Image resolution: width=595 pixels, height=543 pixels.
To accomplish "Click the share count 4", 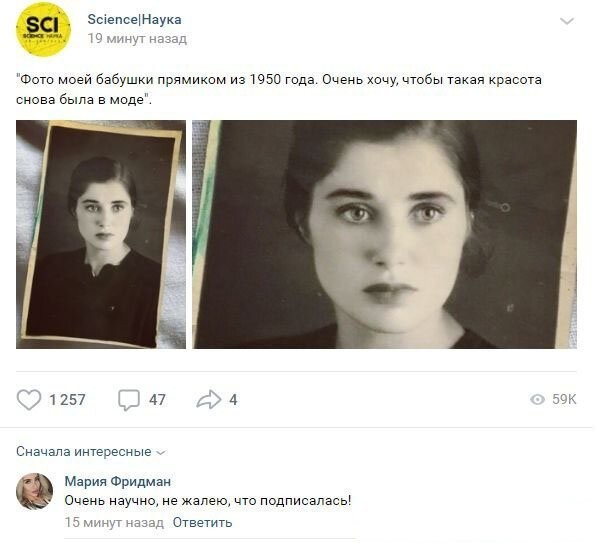I will coord(233,400).
